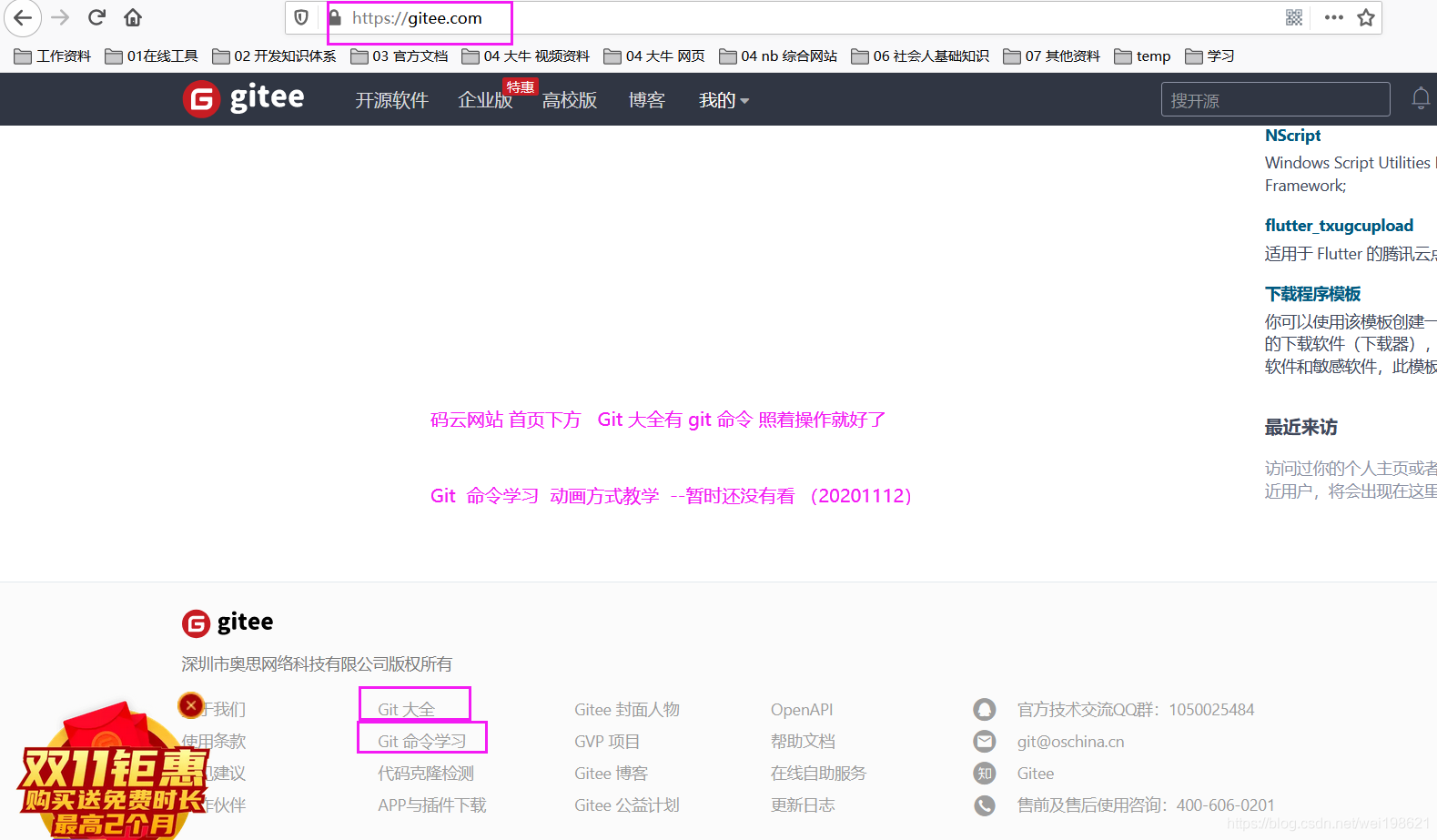Click the git@oschina.cn email link

pyautogui.click(x=1070, y=741)
